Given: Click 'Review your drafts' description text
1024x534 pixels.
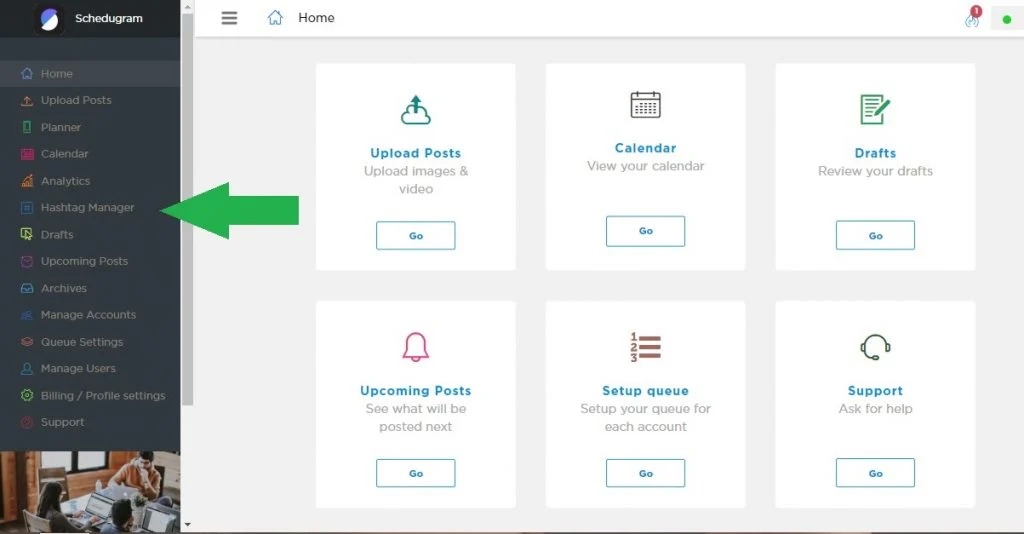Looking at the screenshot, I should (875, 171).
